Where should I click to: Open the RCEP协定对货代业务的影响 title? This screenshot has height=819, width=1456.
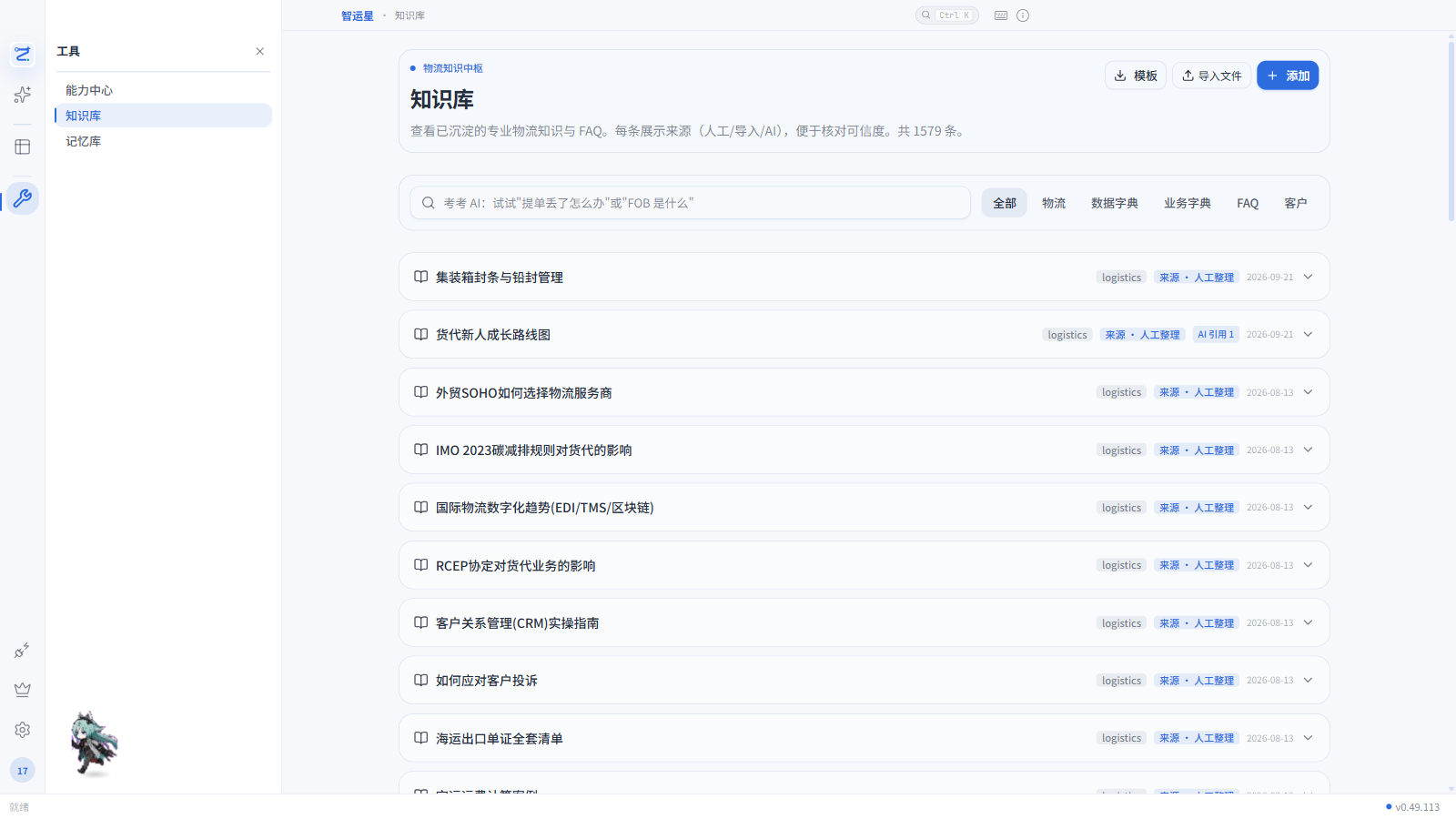click(x=516, y=565)
